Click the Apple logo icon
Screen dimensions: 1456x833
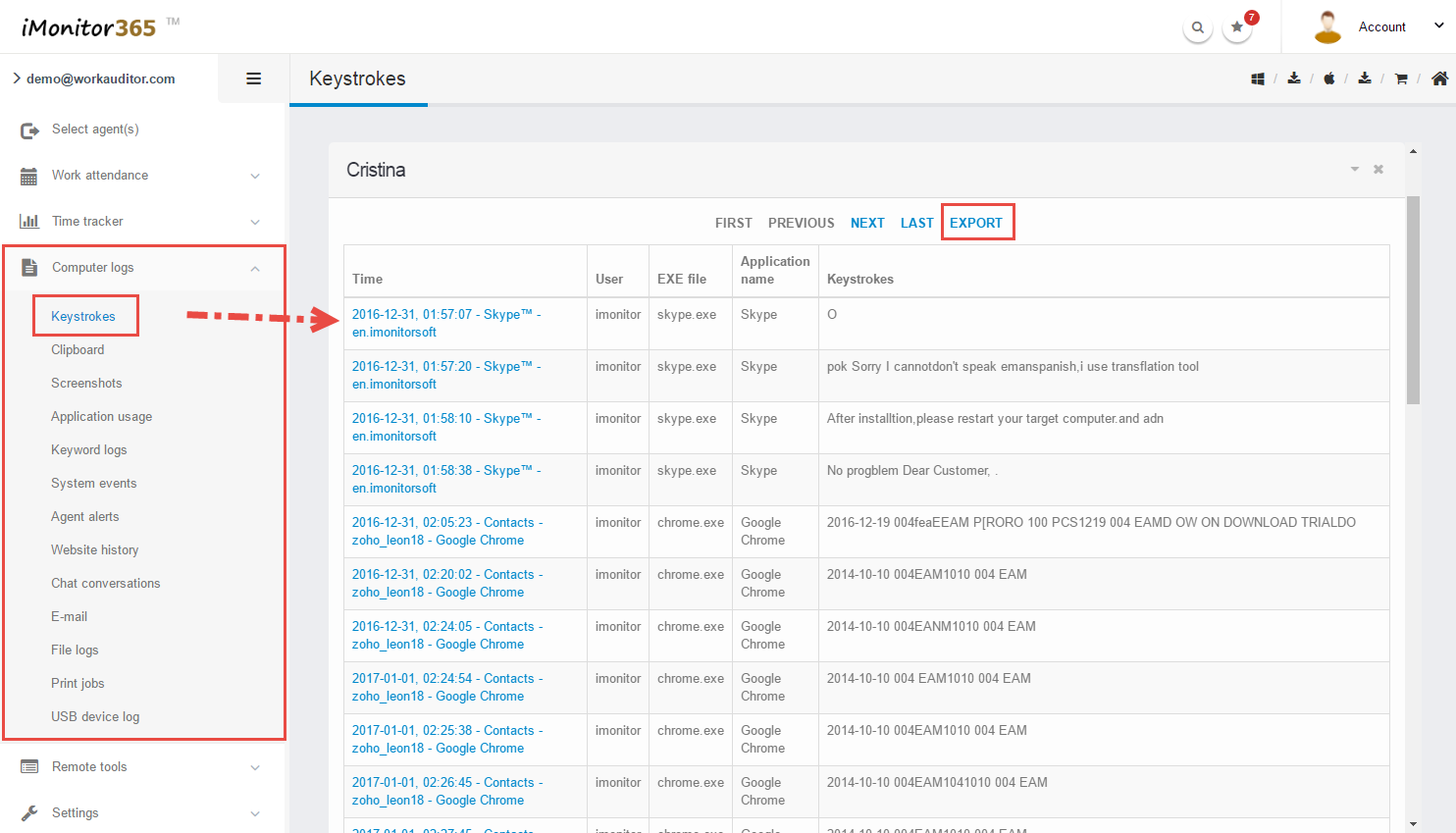pos(1329,78)
